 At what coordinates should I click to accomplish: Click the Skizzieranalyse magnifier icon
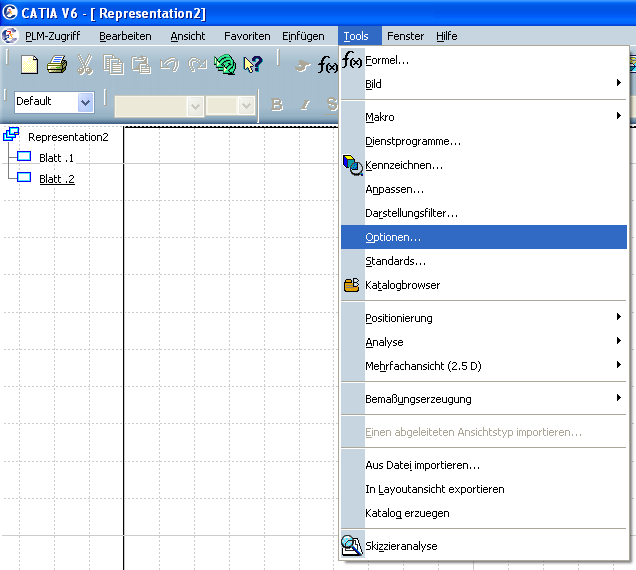point(352,546)
